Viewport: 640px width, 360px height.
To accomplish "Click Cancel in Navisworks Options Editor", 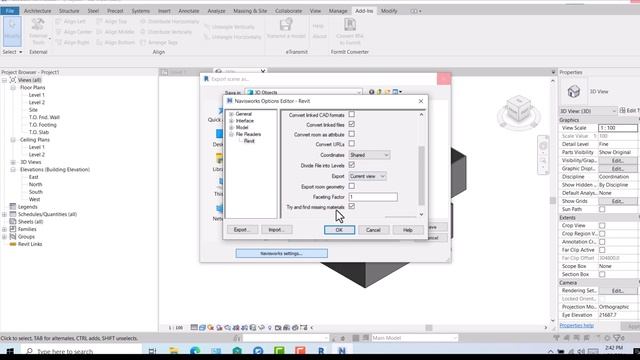I will click(x=373, y=230).
